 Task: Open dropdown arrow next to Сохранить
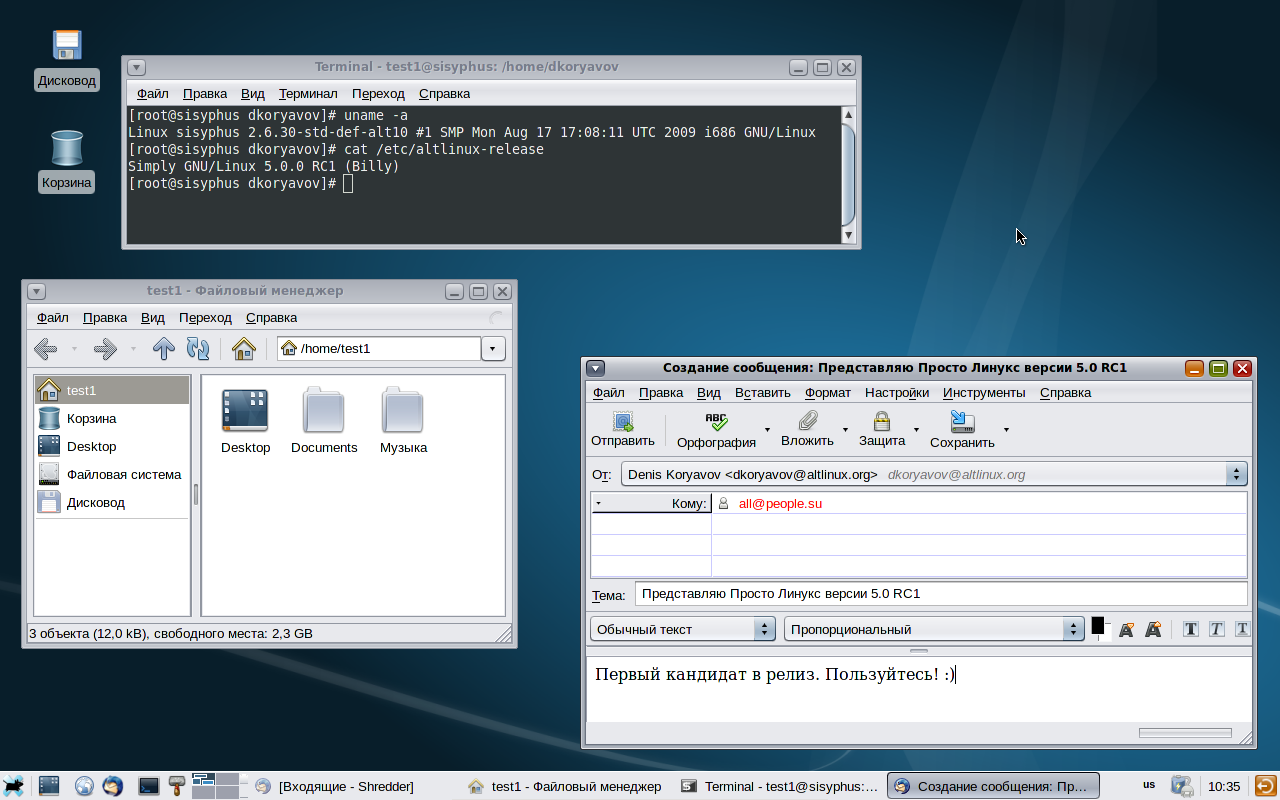tap(1006, 430)
